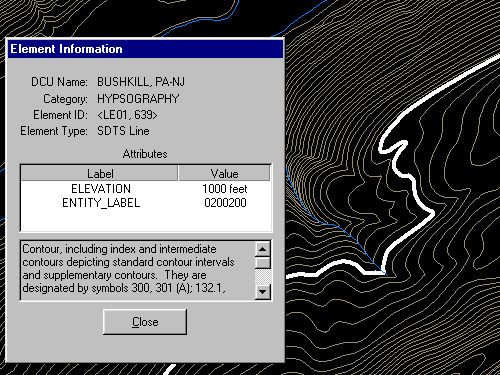Click the Value column header
This screenshot has height=375, width=500.
224,173
